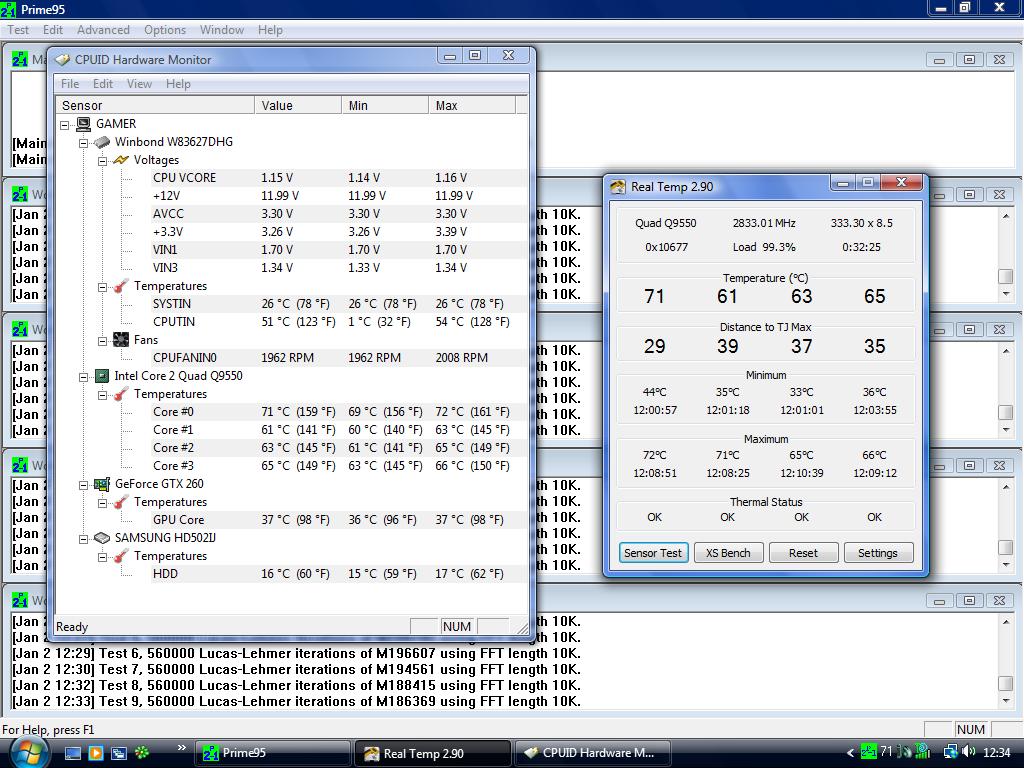Click Sensor Test button in Real Temp
The height and width of the screenshot is (768, 1024).
(x=653, y=553)
